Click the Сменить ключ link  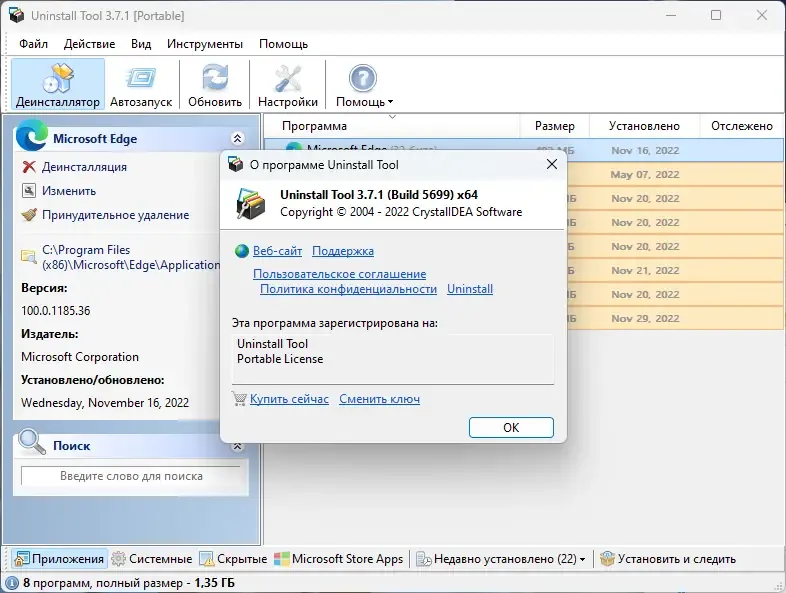[379, 399]
